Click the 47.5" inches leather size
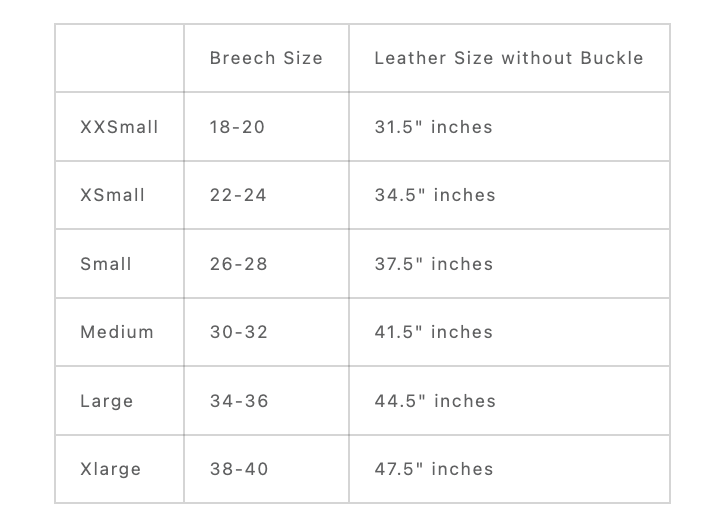The width and height of the screenshot is (722, 524). (434, 469)
